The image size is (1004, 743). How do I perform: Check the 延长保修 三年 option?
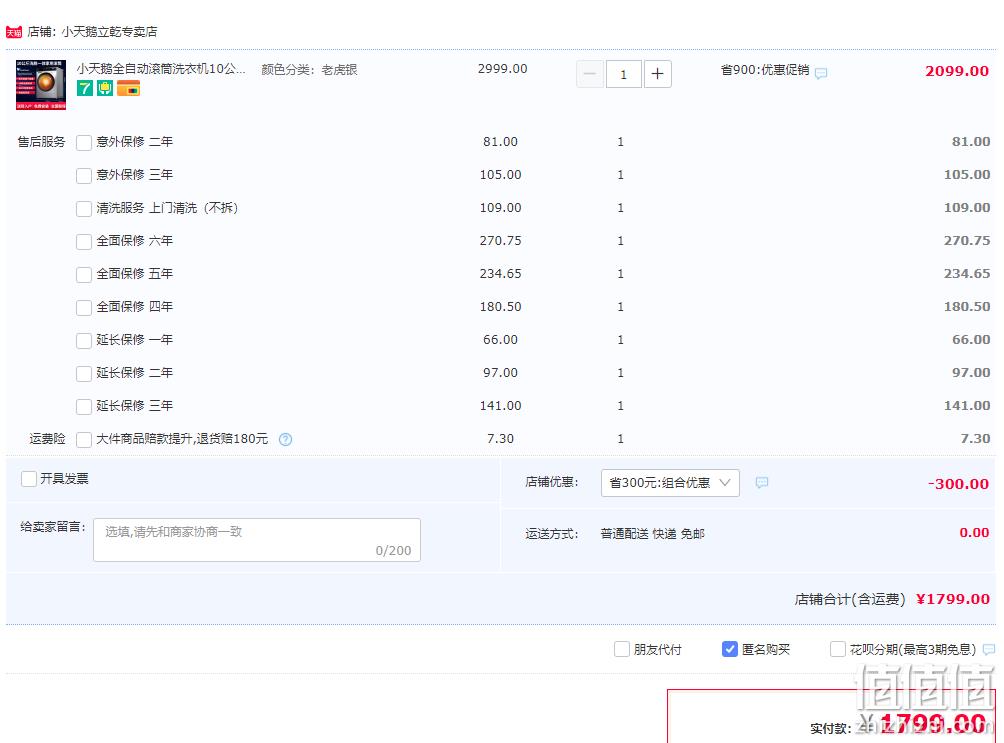84,406
